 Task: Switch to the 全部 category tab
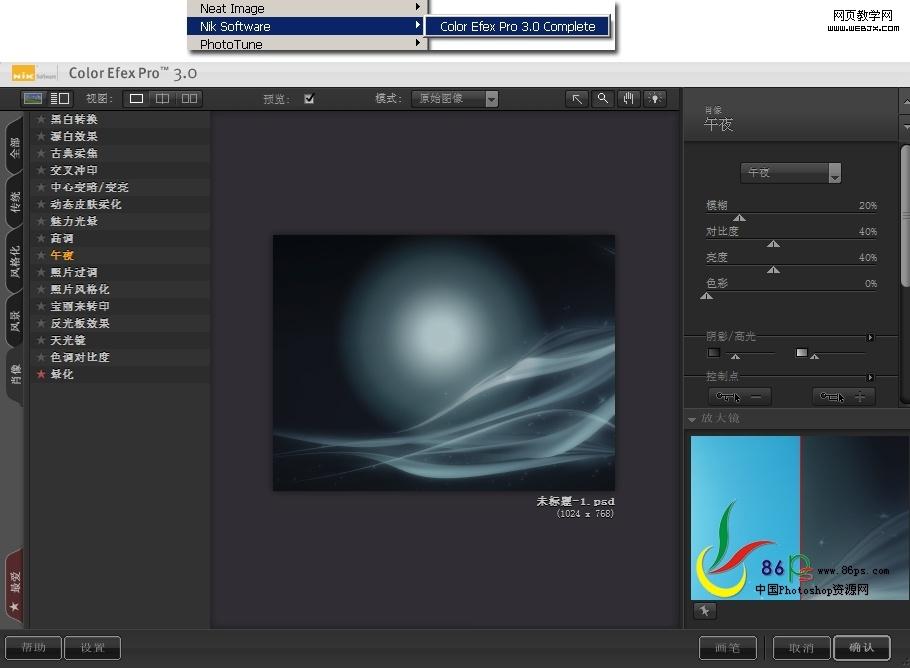(14, 146)
